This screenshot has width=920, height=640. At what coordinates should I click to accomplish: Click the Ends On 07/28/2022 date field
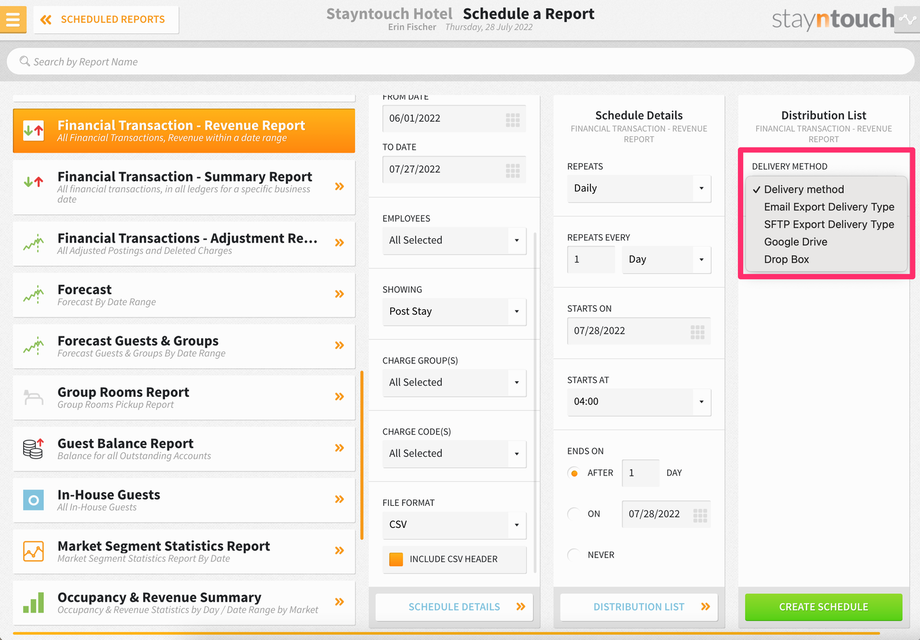[666, 514]
